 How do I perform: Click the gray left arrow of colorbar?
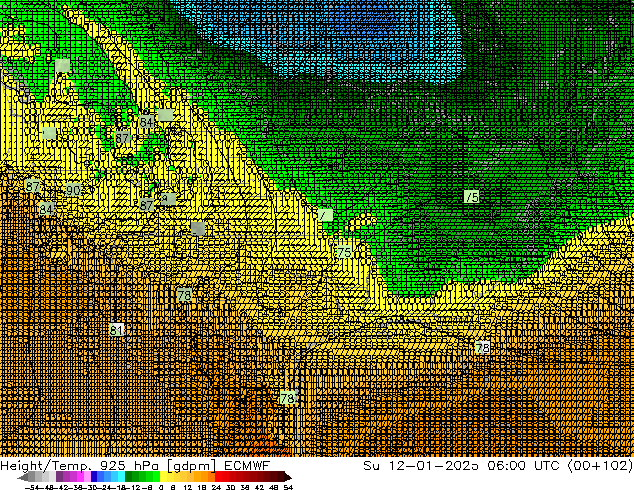click(x=22, y=477)
